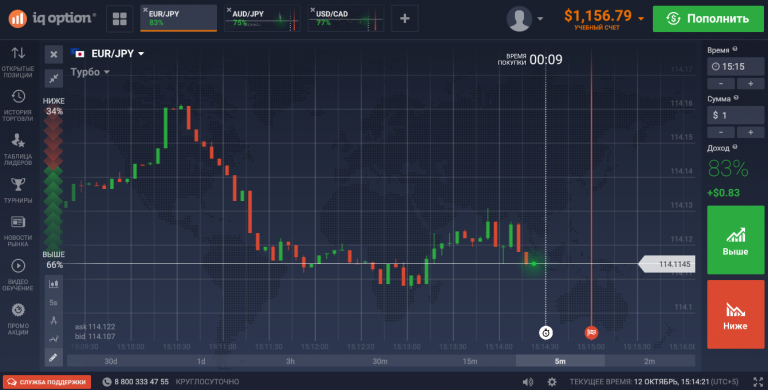Screen dimensions: 768x390
Task: Toggle fullscreen mode icon in bottom corner
Action: [758, 382]
